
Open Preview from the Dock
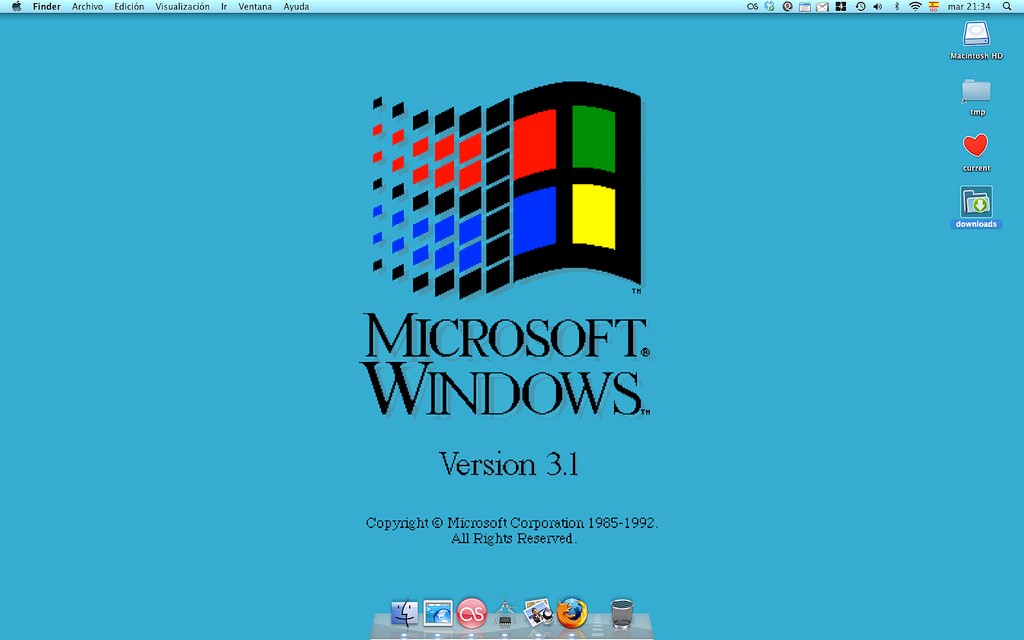539,613
